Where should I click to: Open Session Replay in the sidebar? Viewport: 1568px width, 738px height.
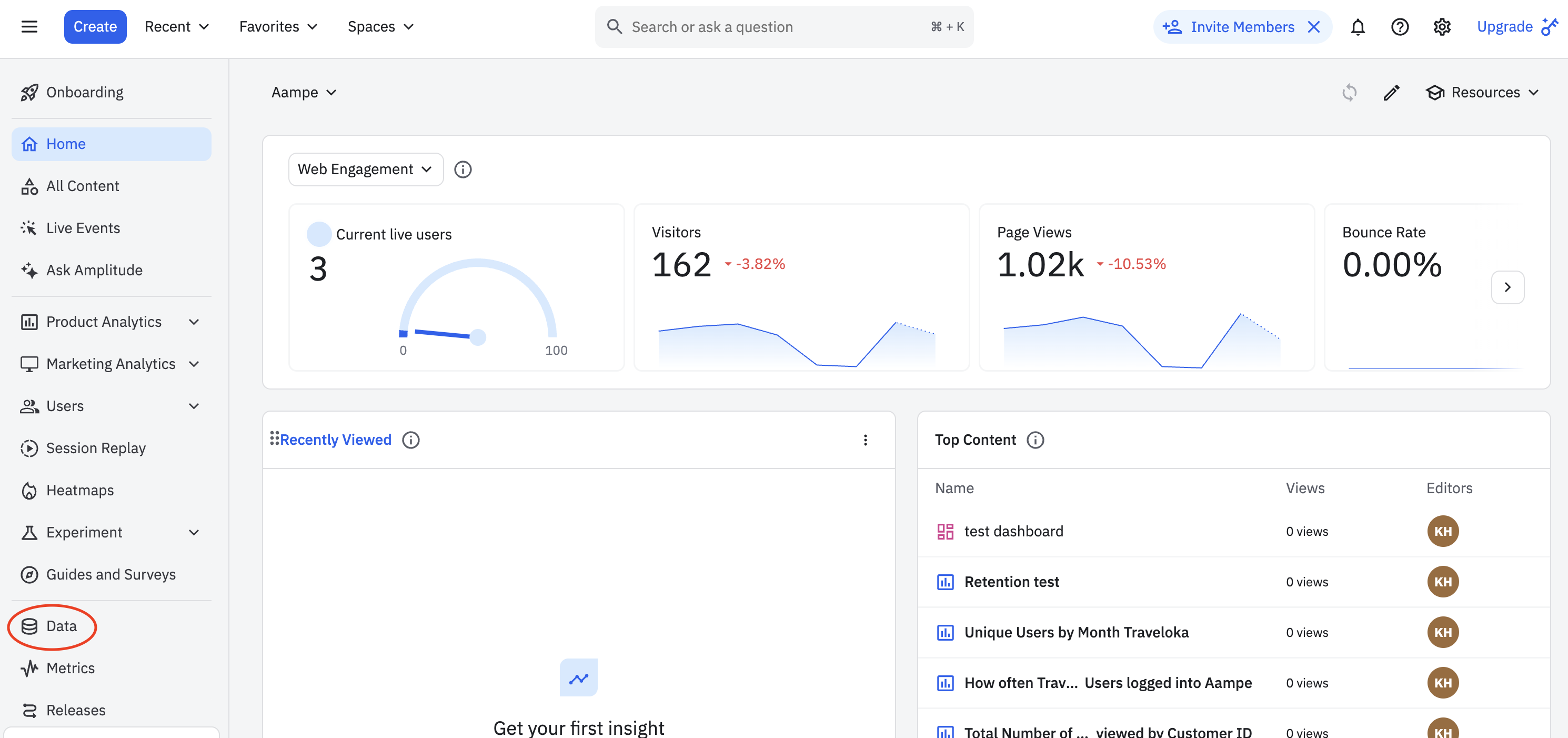coord(96,448)
